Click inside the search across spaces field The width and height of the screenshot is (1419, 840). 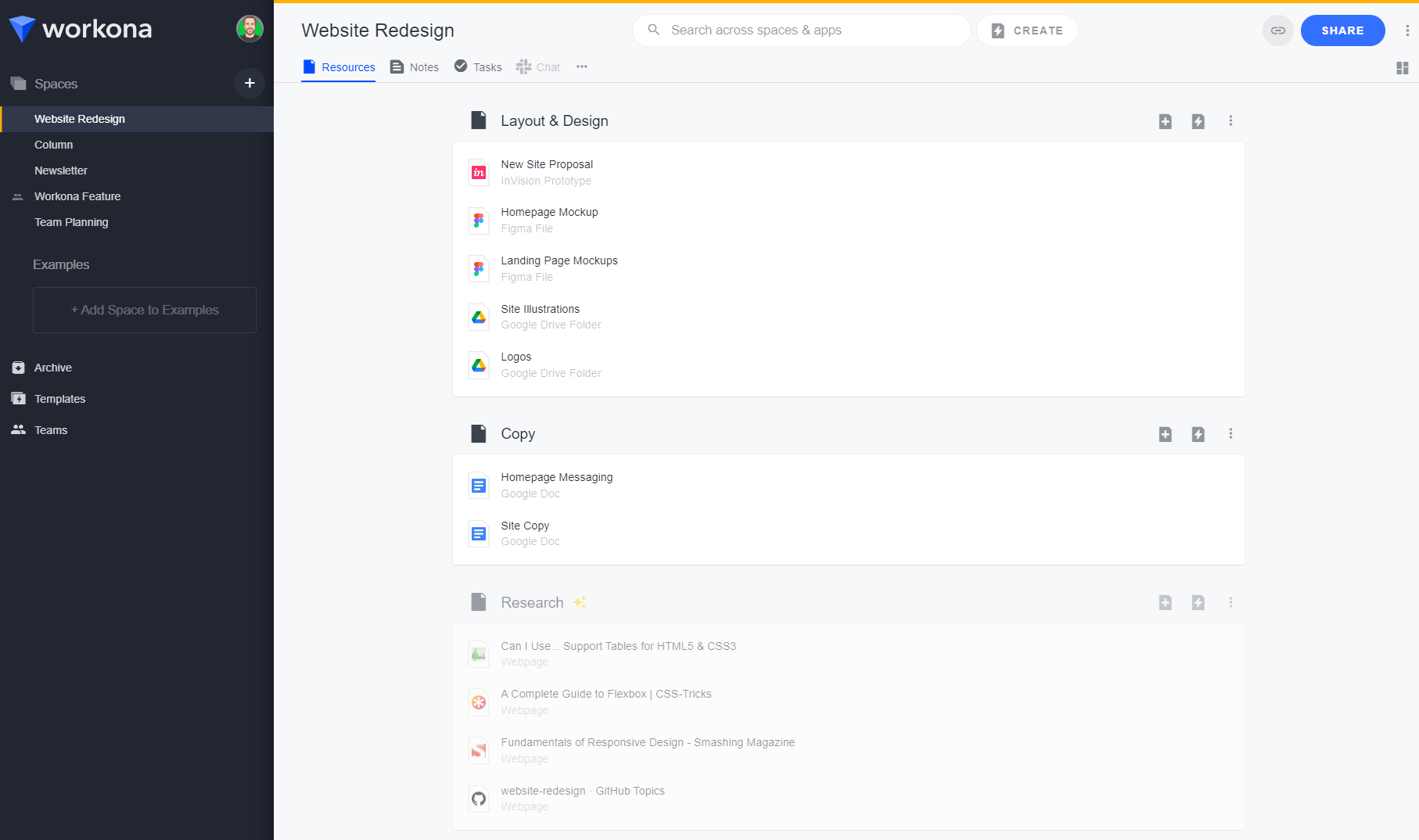point(800,30)
